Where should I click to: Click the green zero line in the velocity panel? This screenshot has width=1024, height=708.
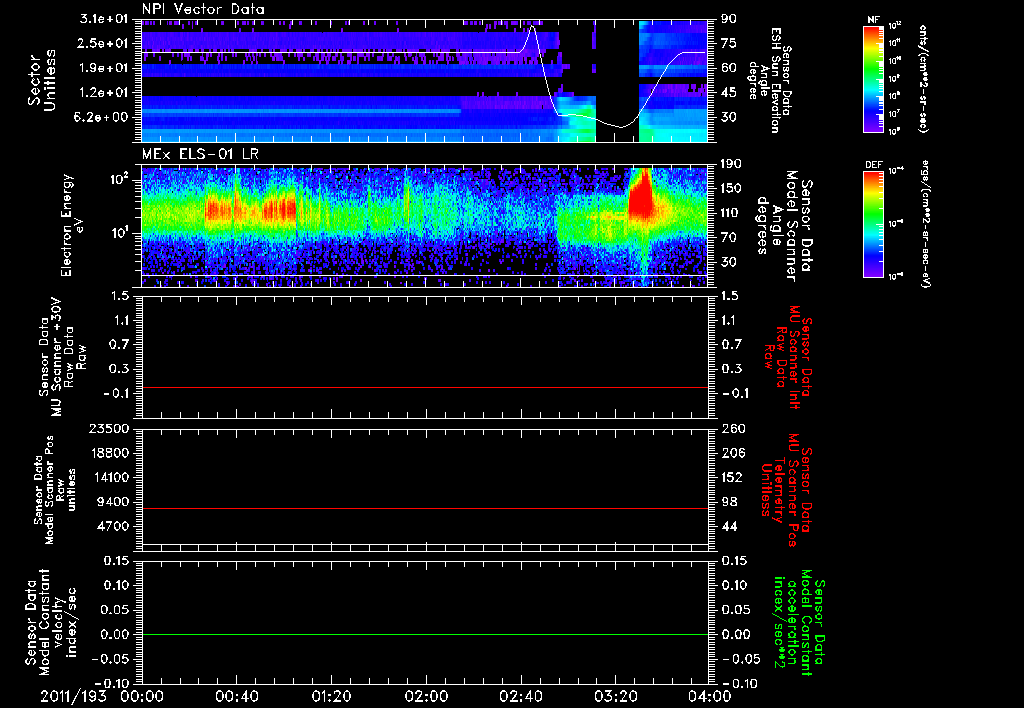(x=424, y=634)
